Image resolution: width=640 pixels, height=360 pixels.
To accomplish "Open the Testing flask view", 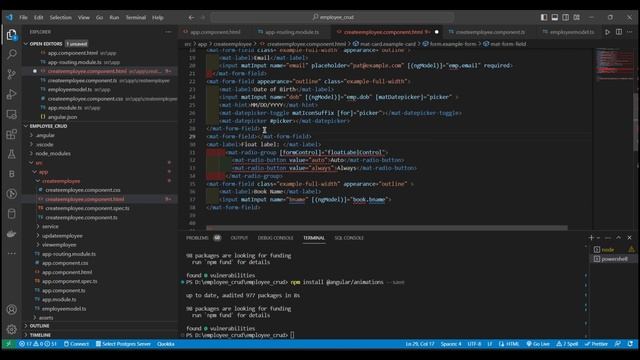I will [11, 154].
